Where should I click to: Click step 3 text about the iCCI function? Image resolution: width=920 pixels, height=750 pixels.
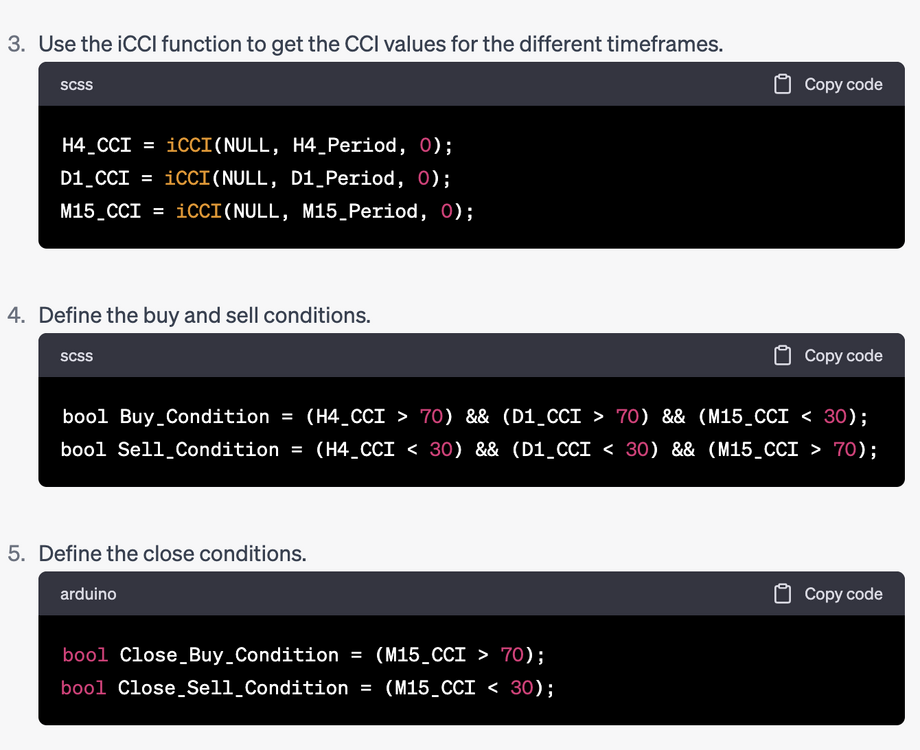click(380, 44)
